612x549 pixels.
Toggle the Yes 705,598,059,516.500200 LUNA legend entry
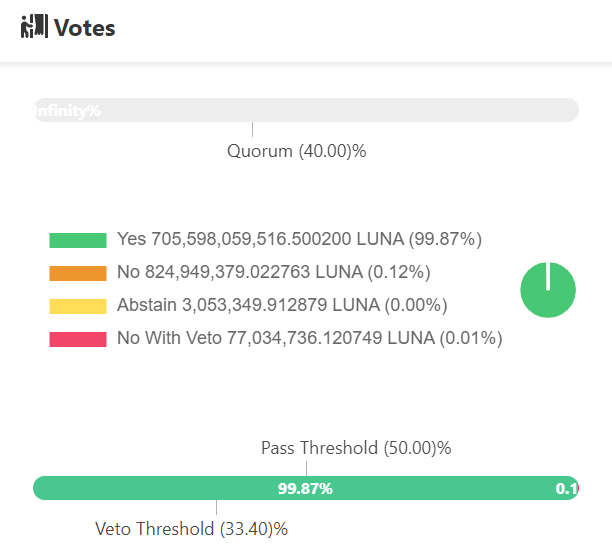coord(300,240)
